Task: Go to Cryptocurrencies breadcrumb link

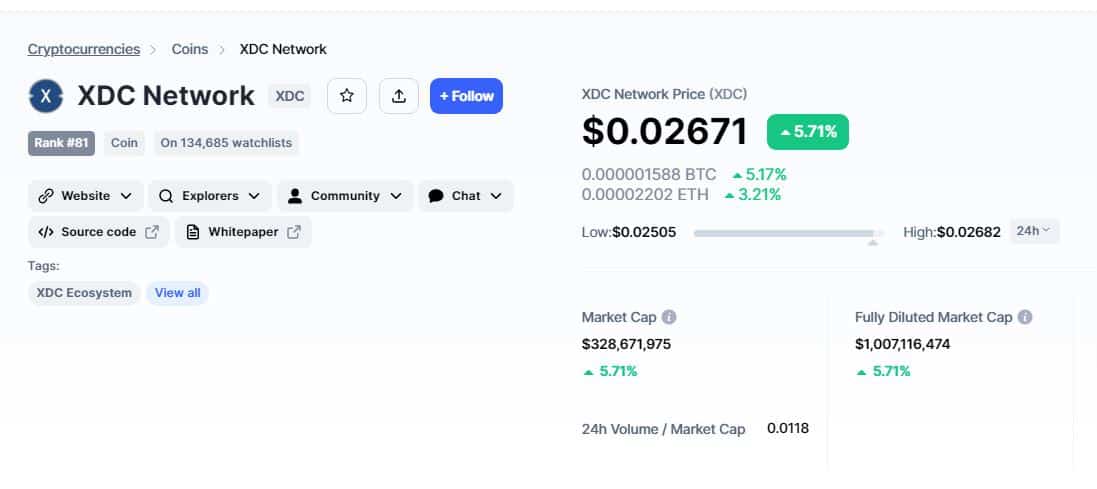Action: point(84,49)
